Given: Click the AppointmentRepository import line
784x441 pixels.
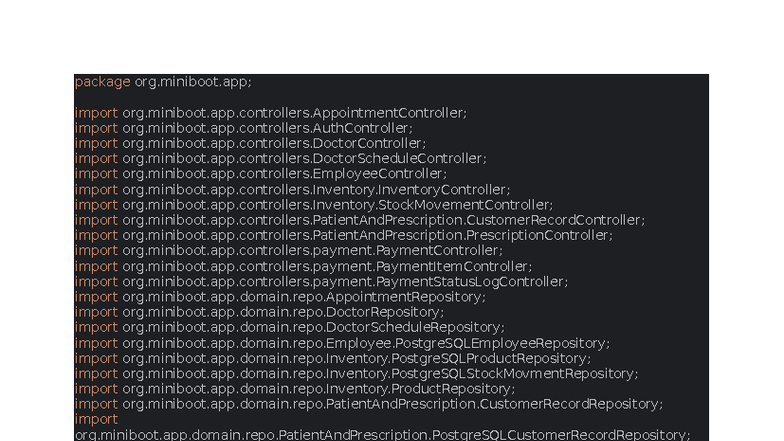Looking at the screenshot, I should tap(280, 297).
